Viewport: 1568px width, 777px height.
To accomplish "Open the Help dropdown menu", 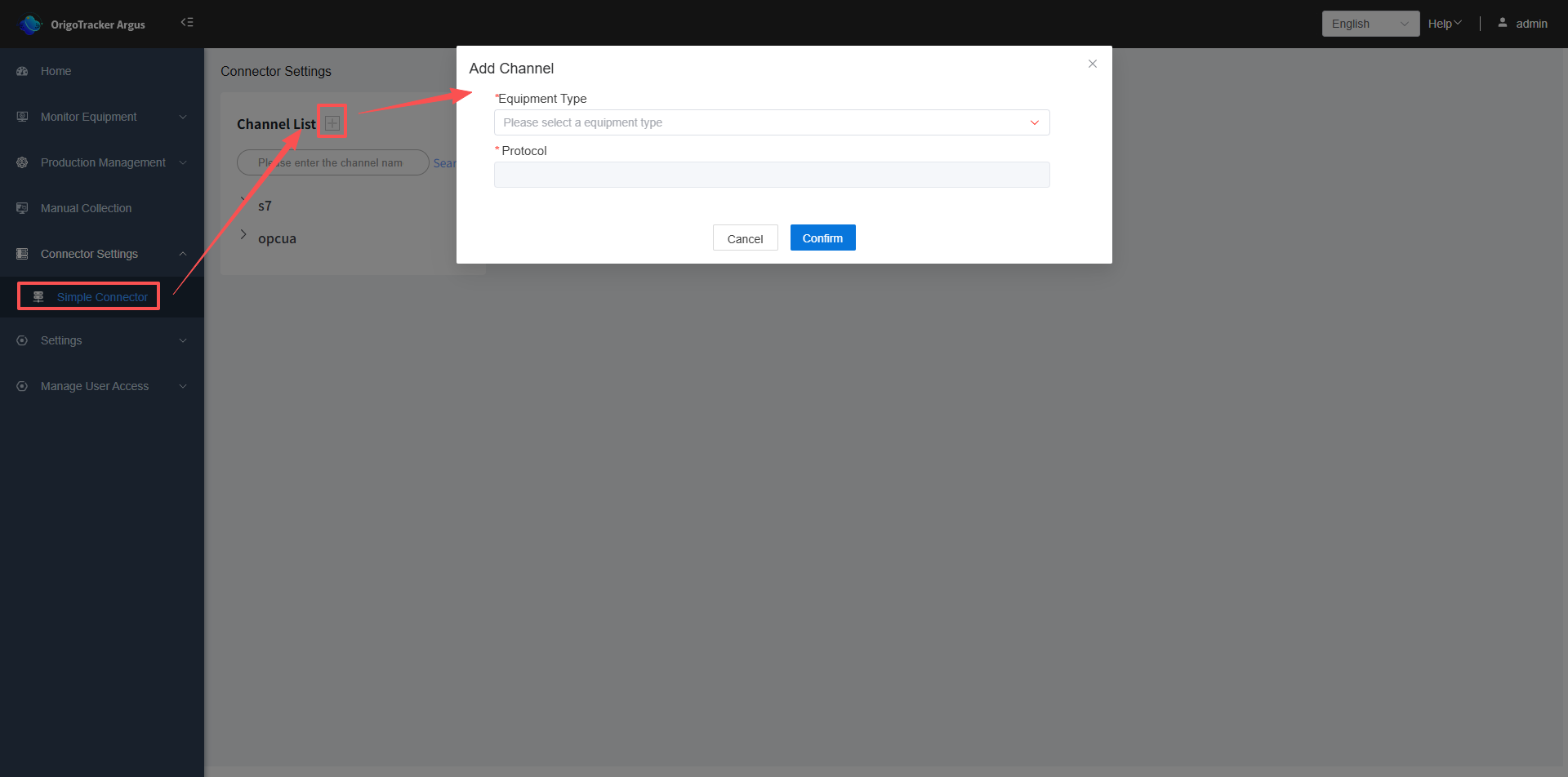I will tap(1445, 24).
